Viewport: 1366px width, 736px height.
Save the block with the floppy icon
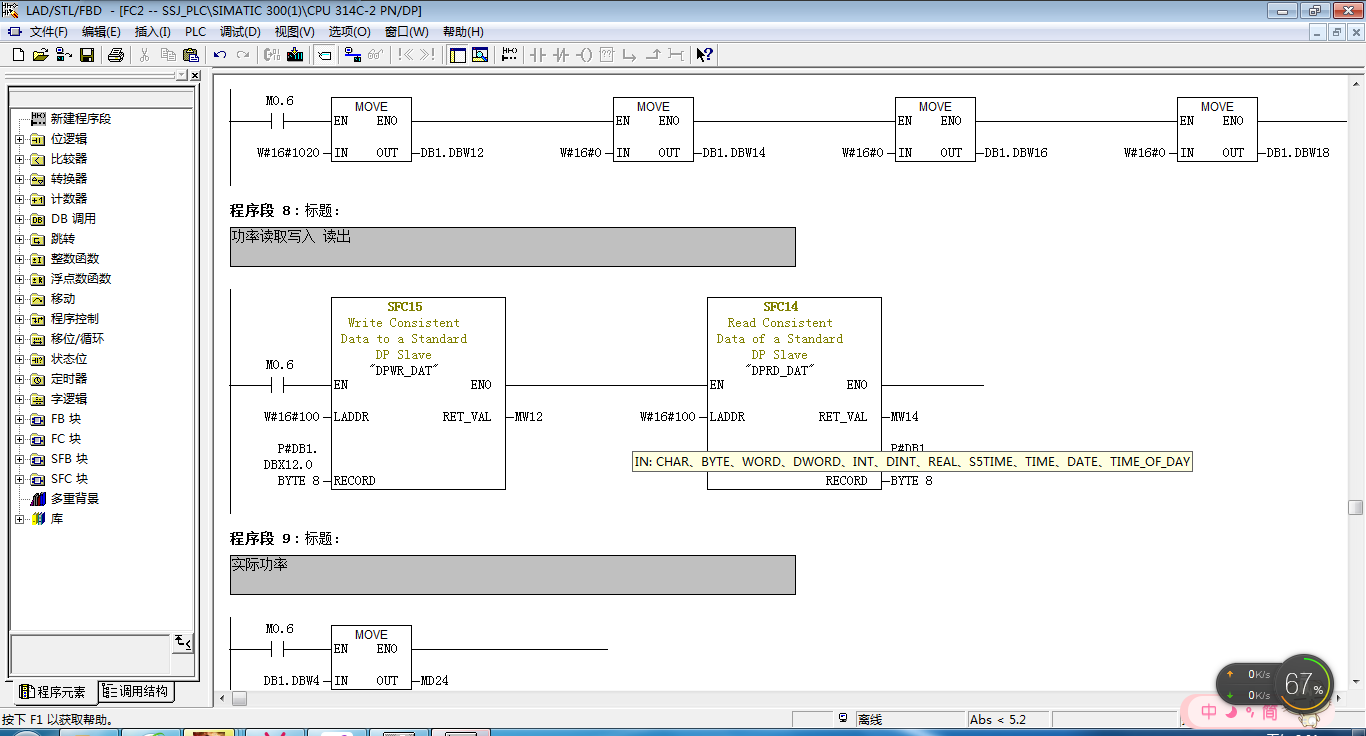87,55
